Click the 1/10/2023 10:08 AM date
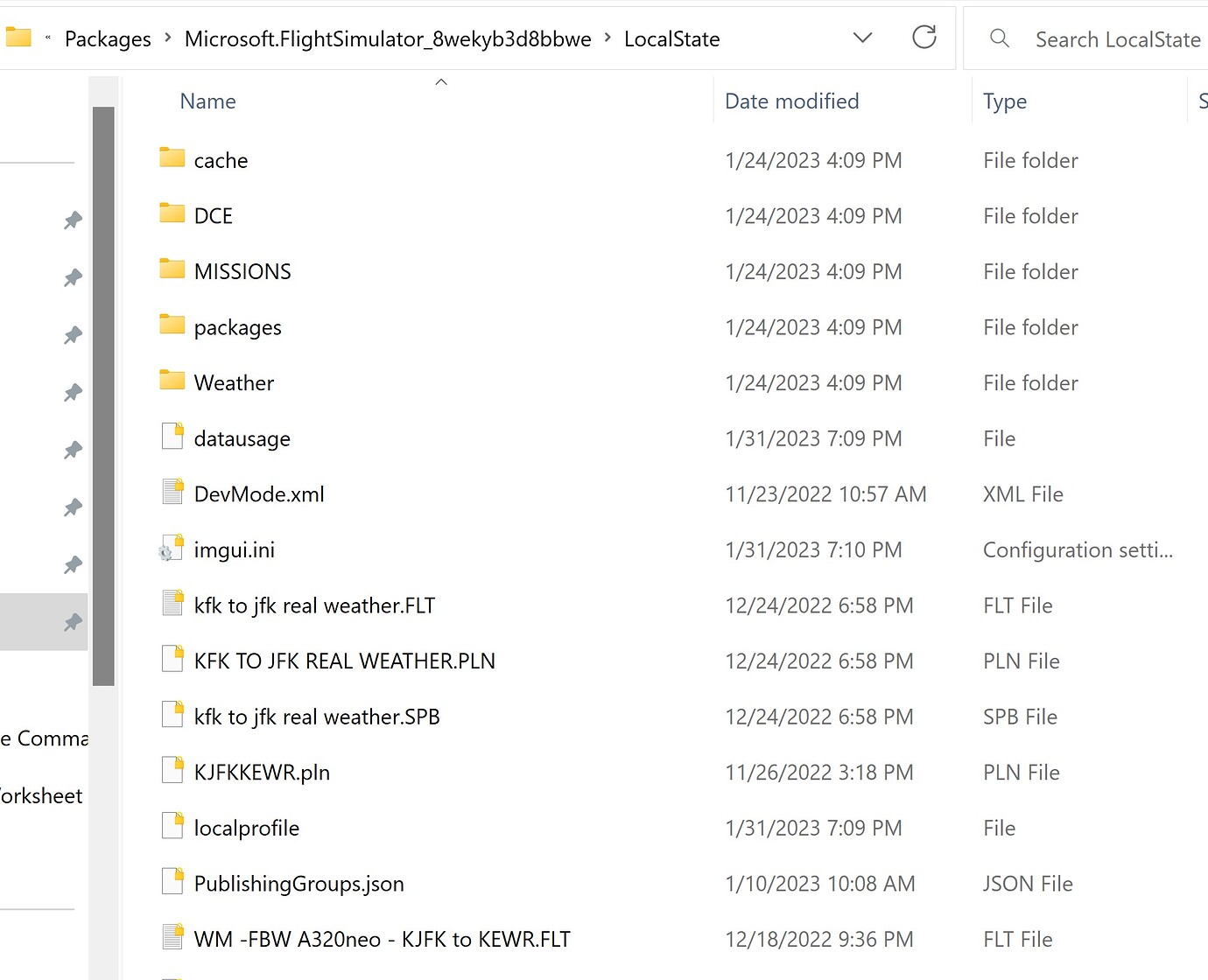Screen dimensions: 1208x980 (820, 885)
